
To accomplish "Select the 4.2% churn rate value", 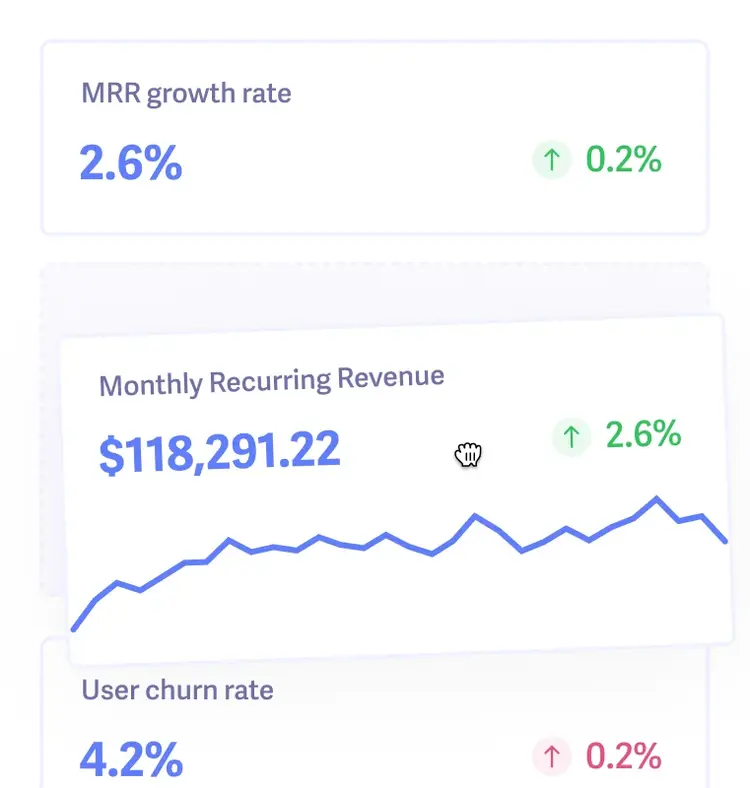I will click(x=131, y=759).
